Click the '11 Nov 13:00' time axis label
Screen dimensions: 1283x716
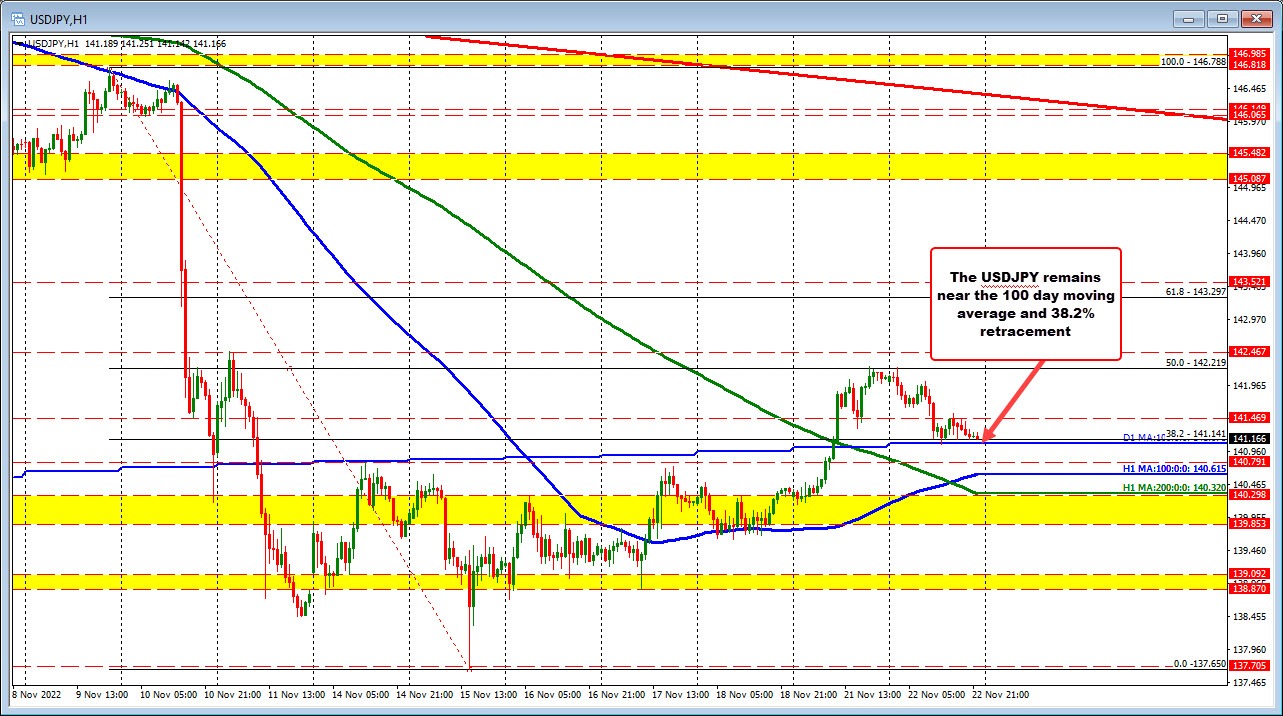point(297,694)
